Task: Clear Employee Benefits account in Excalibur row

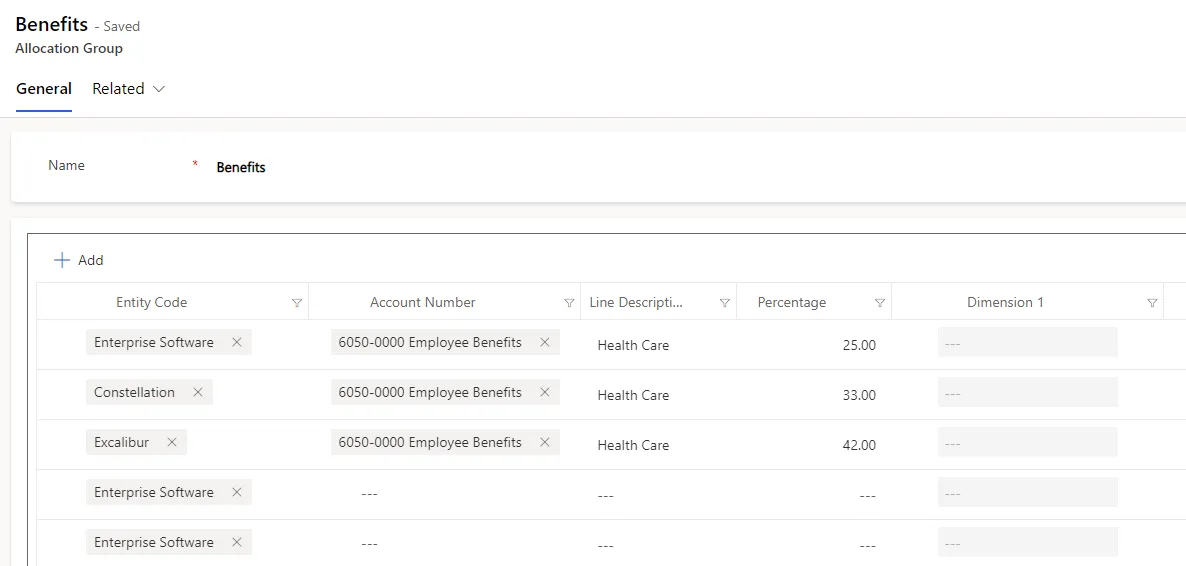Action: tap(545, 442)
